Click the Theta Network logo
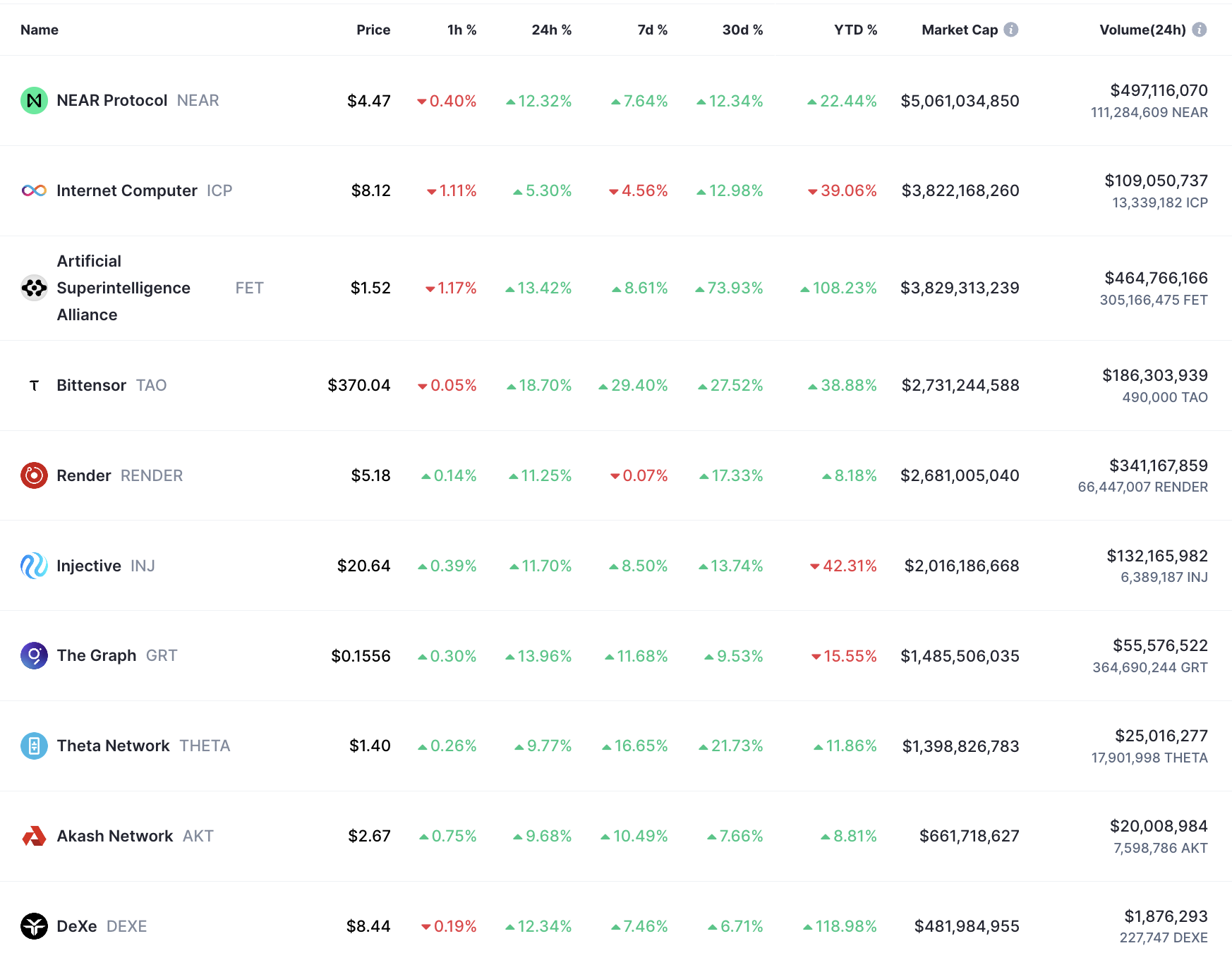 click(x=34, y=746)
